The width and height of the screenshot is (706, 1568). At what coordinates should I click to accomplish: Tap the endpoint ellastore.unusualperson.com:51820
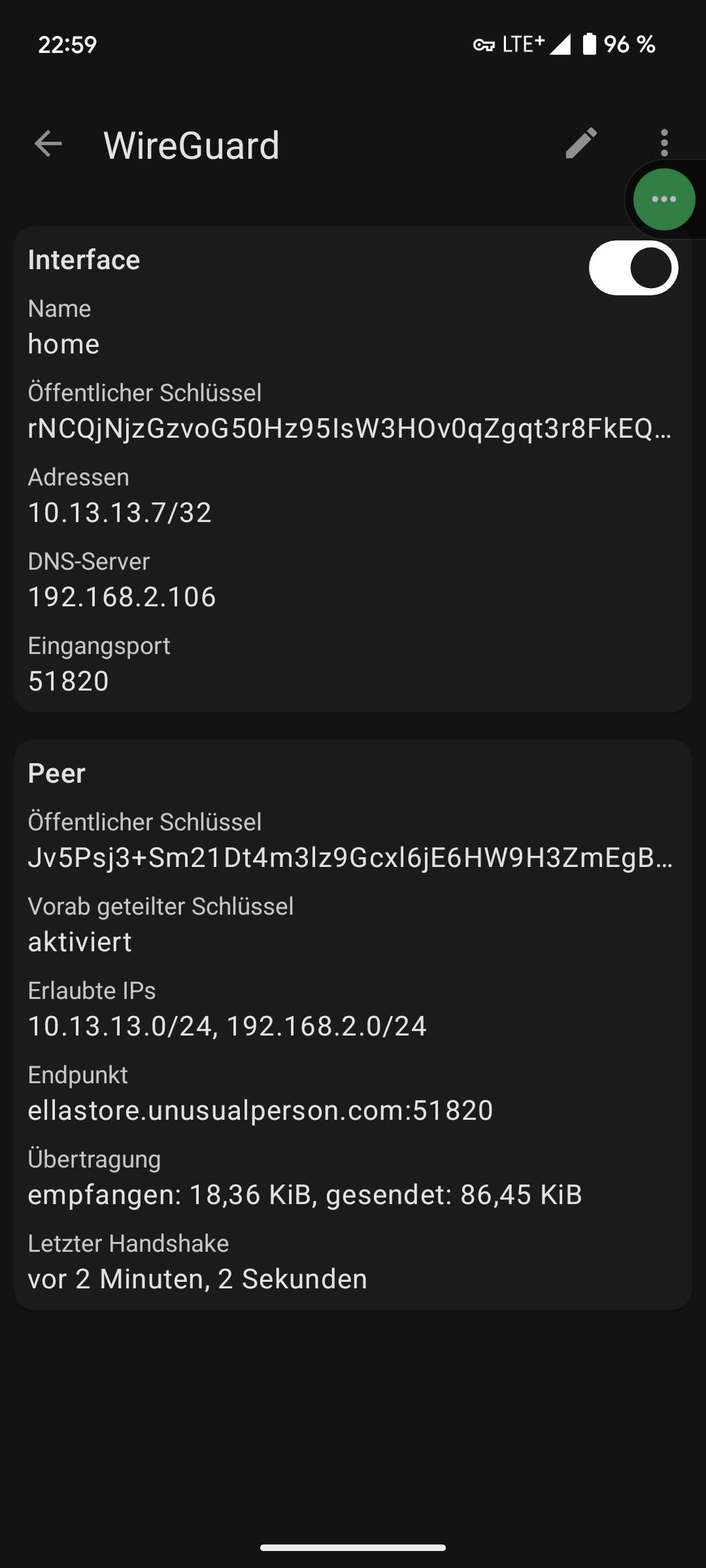click(x=260, y=1111)
